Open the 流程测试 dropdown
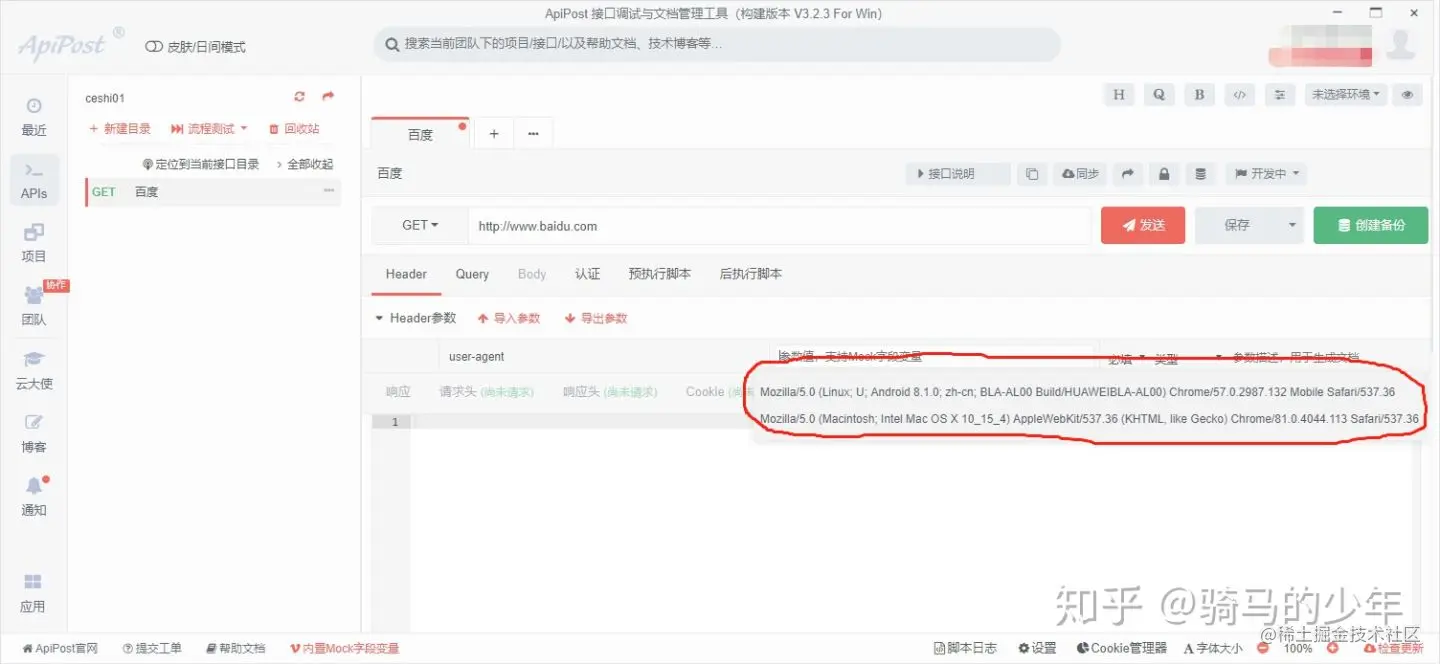1440x664 pixels. pos(209,129)
